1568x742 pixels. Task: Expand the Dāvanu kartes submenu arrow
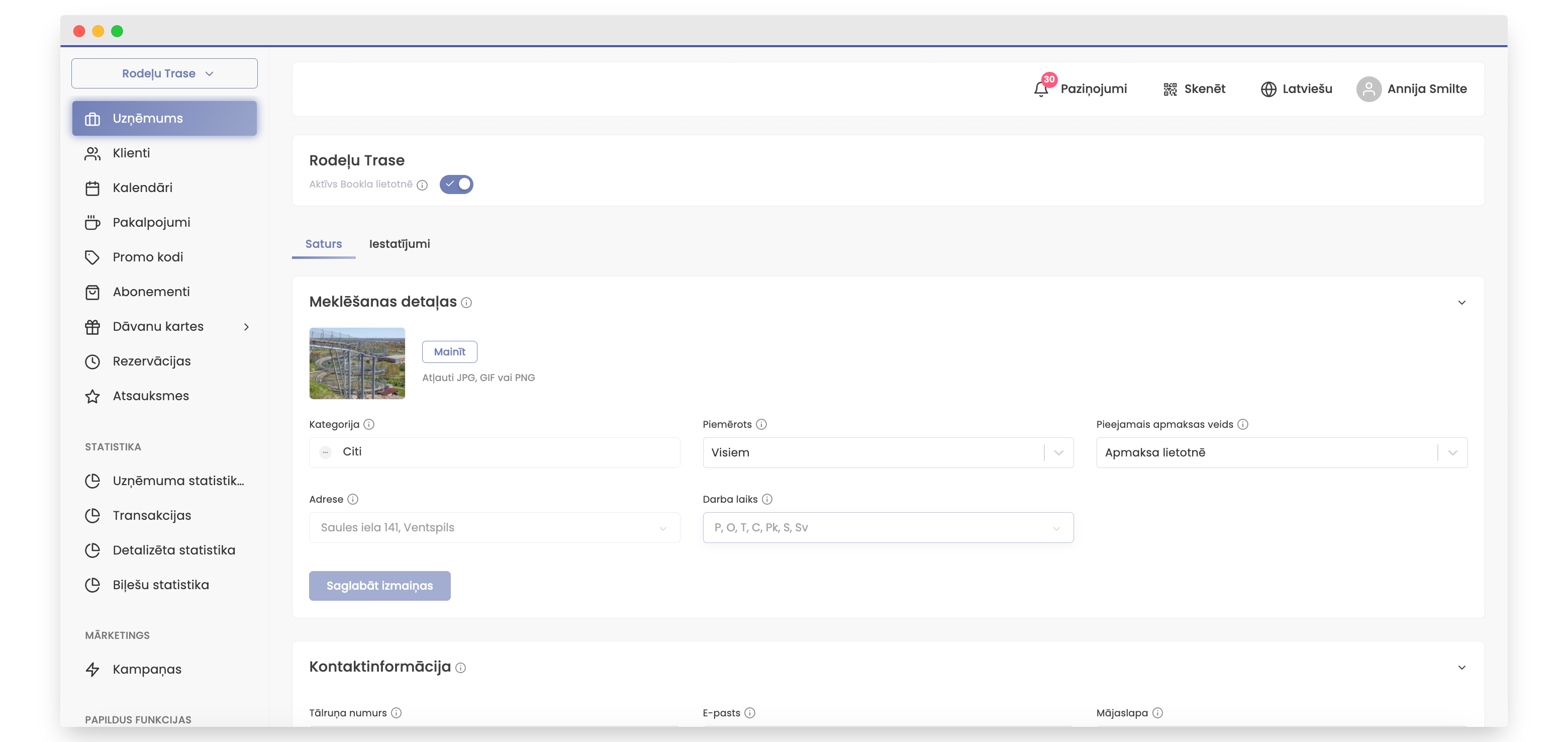[x=247, y=327]
